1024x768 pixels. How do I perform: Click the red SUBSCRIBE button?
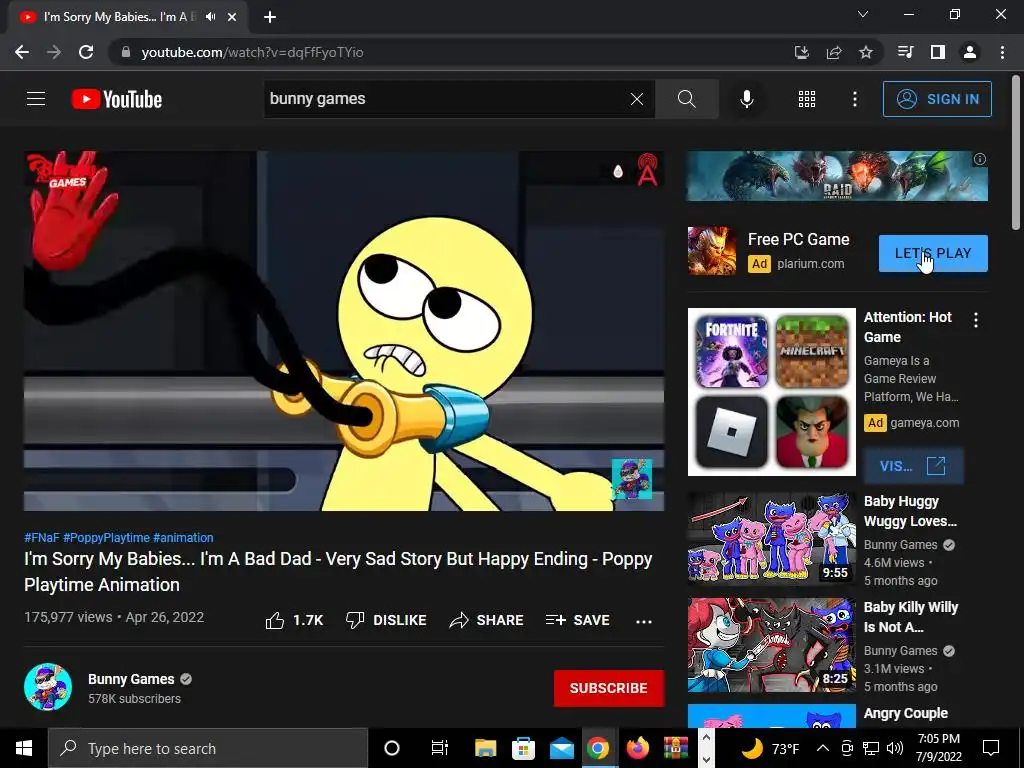pos(609,688)
